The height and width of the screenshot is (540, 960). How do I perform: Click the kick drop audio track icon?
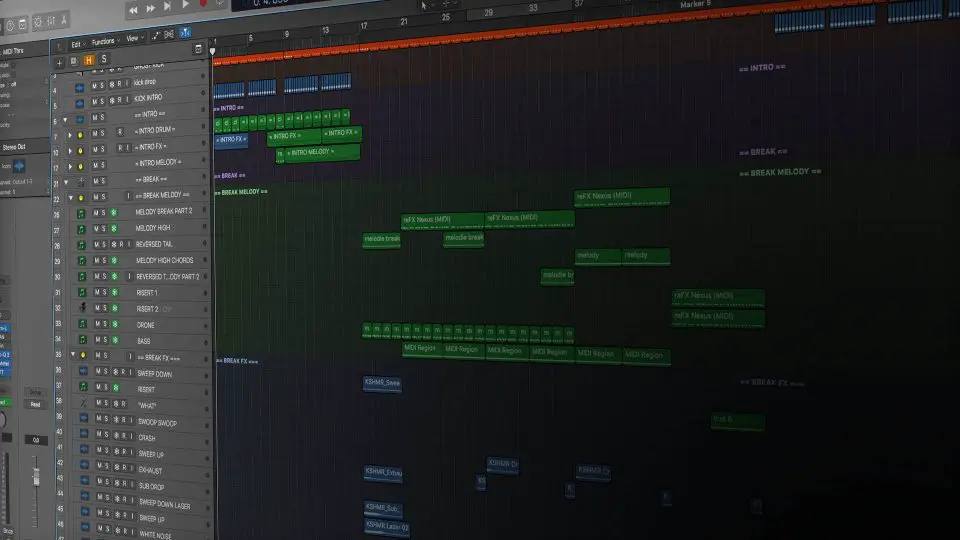point(79,88)
